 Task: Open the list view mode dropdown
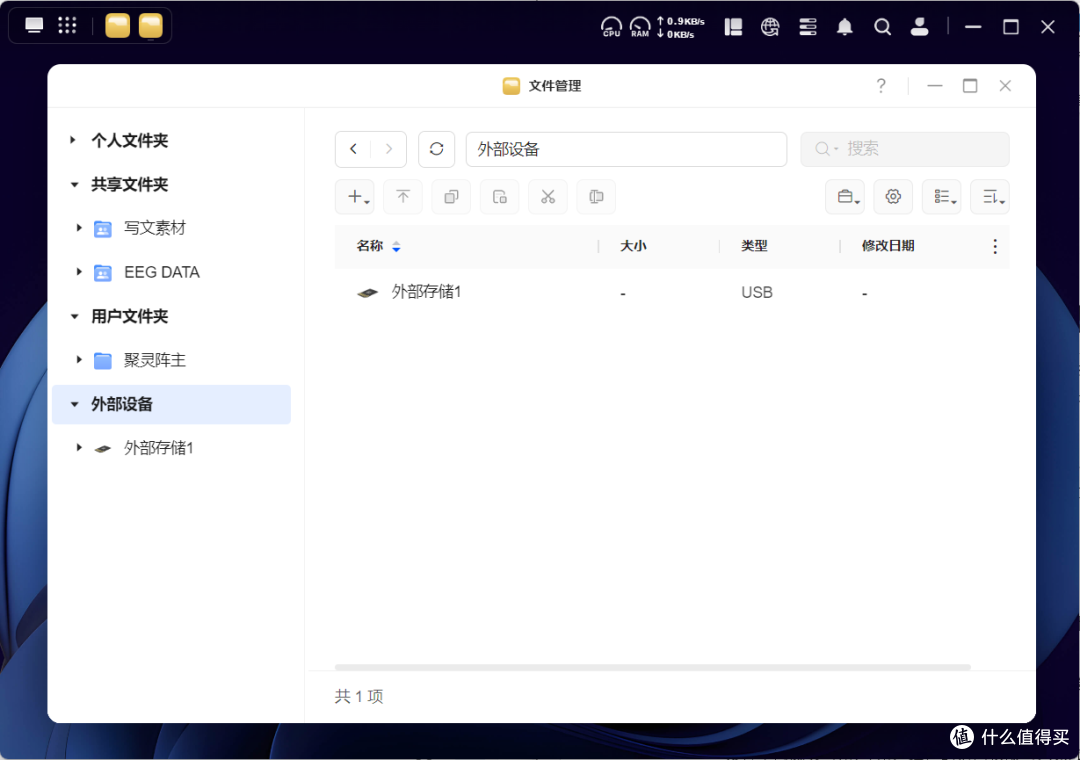[x=942, y=197]
